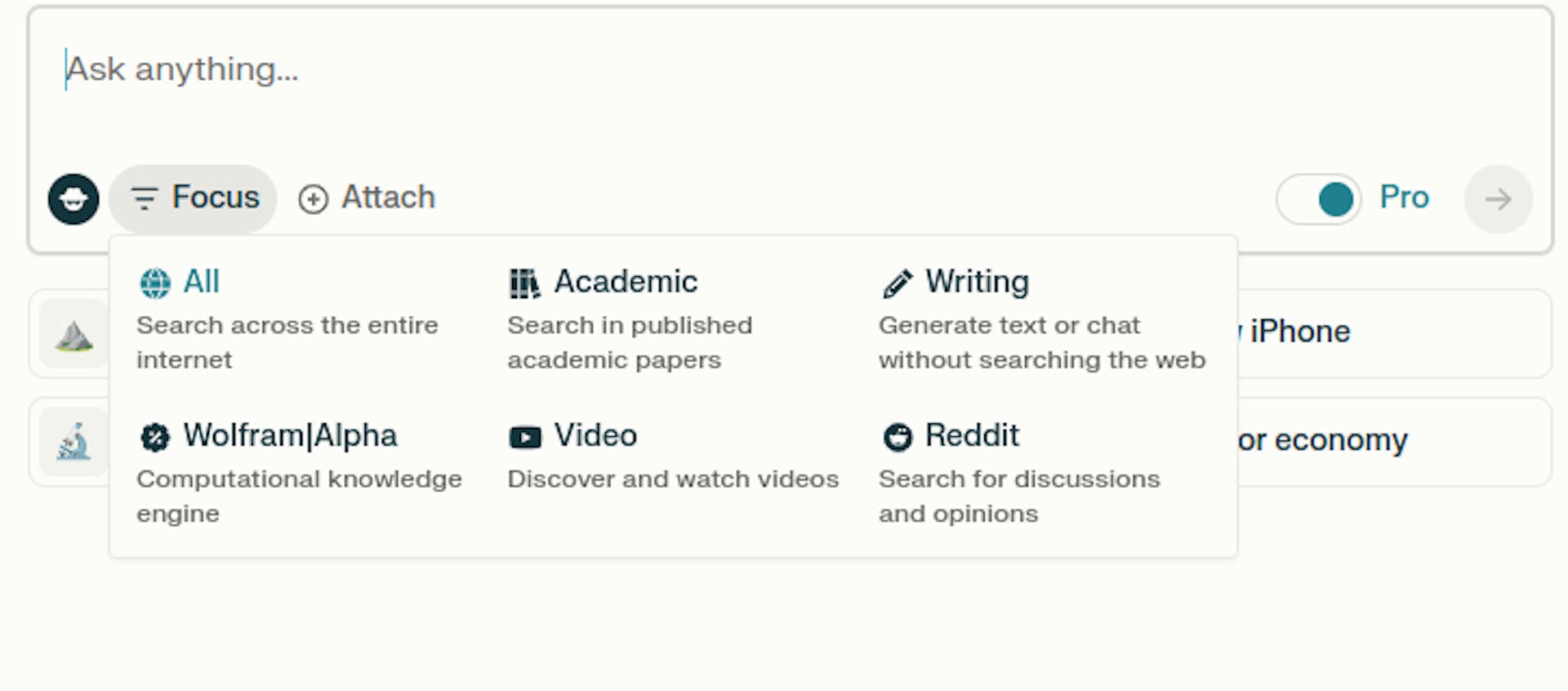
Task: Click the Attach button
Action: tap(366, 198)
